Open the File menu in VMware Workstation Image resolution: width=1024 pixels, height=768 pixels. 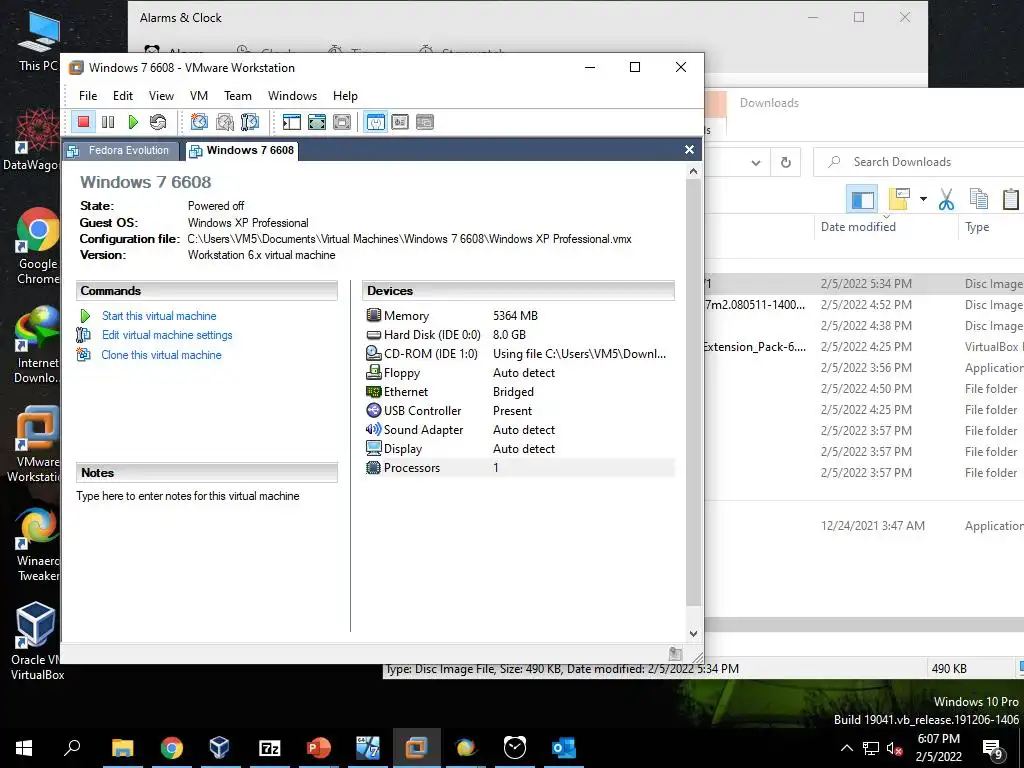[x=88, y=96]
